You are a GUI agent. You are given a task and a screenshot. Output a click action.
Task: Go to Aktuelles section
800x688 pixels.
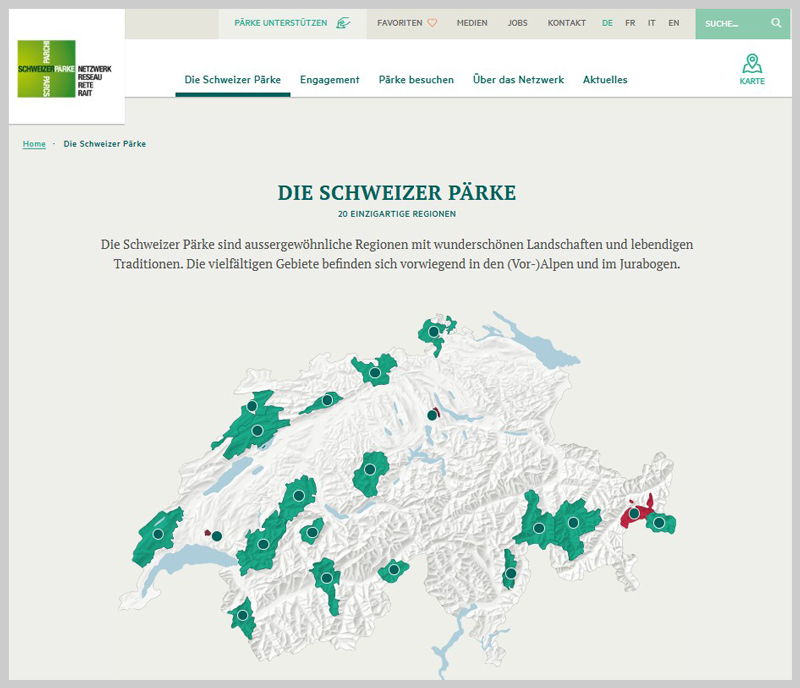point(605,80)
